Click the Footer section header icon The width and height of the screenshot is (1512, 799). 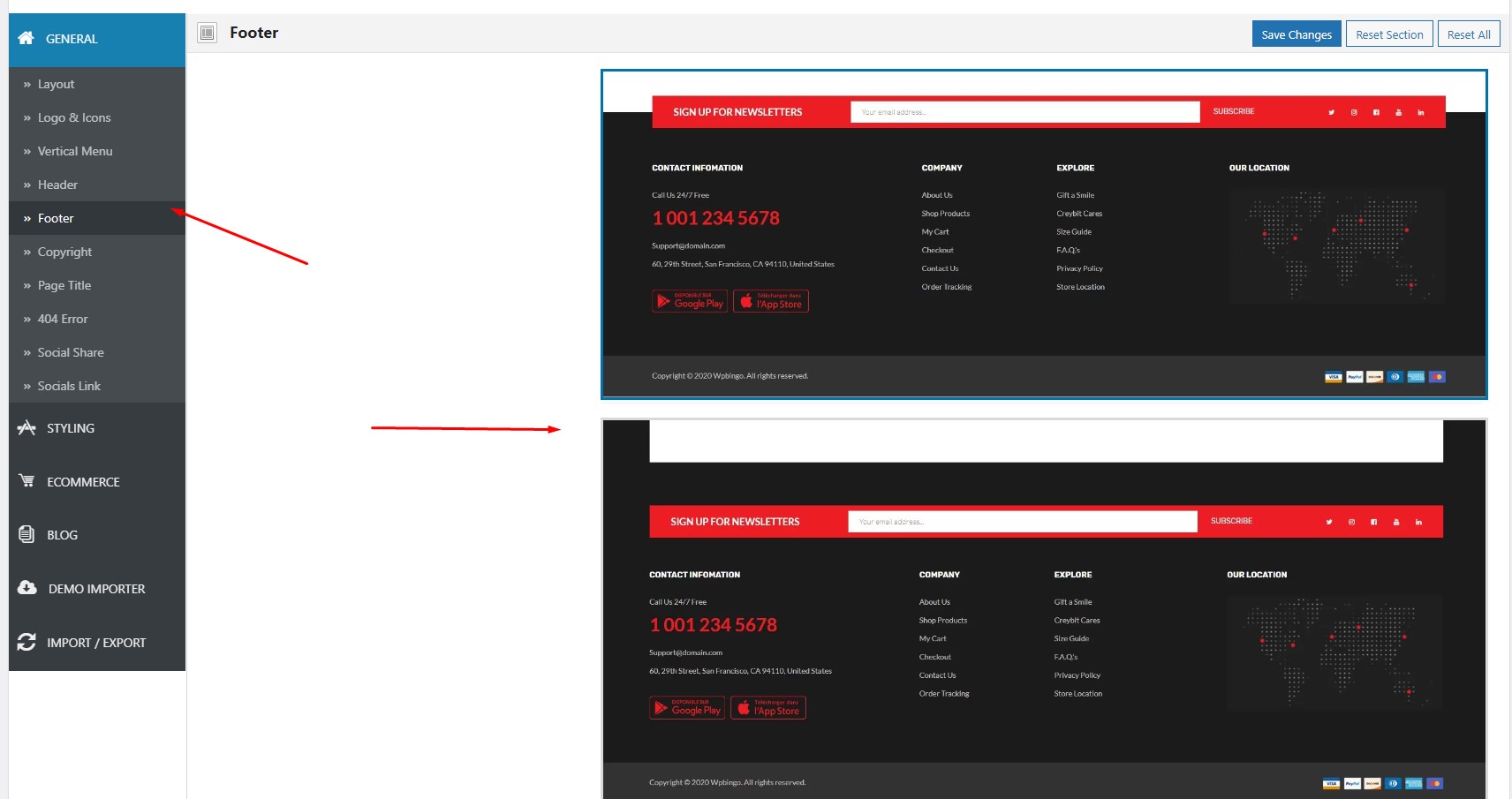208,33
